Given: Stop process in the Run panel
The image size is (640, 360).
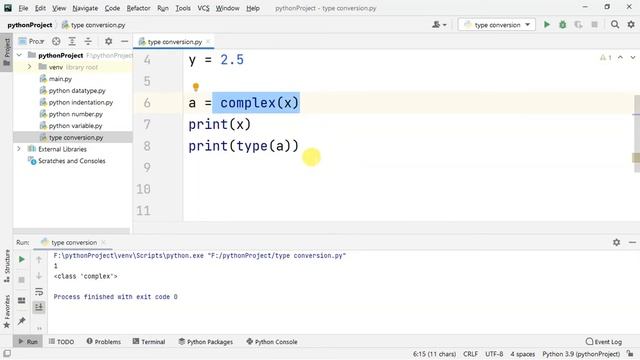Looking at the screenshot, I should click(x=22, y=280).
